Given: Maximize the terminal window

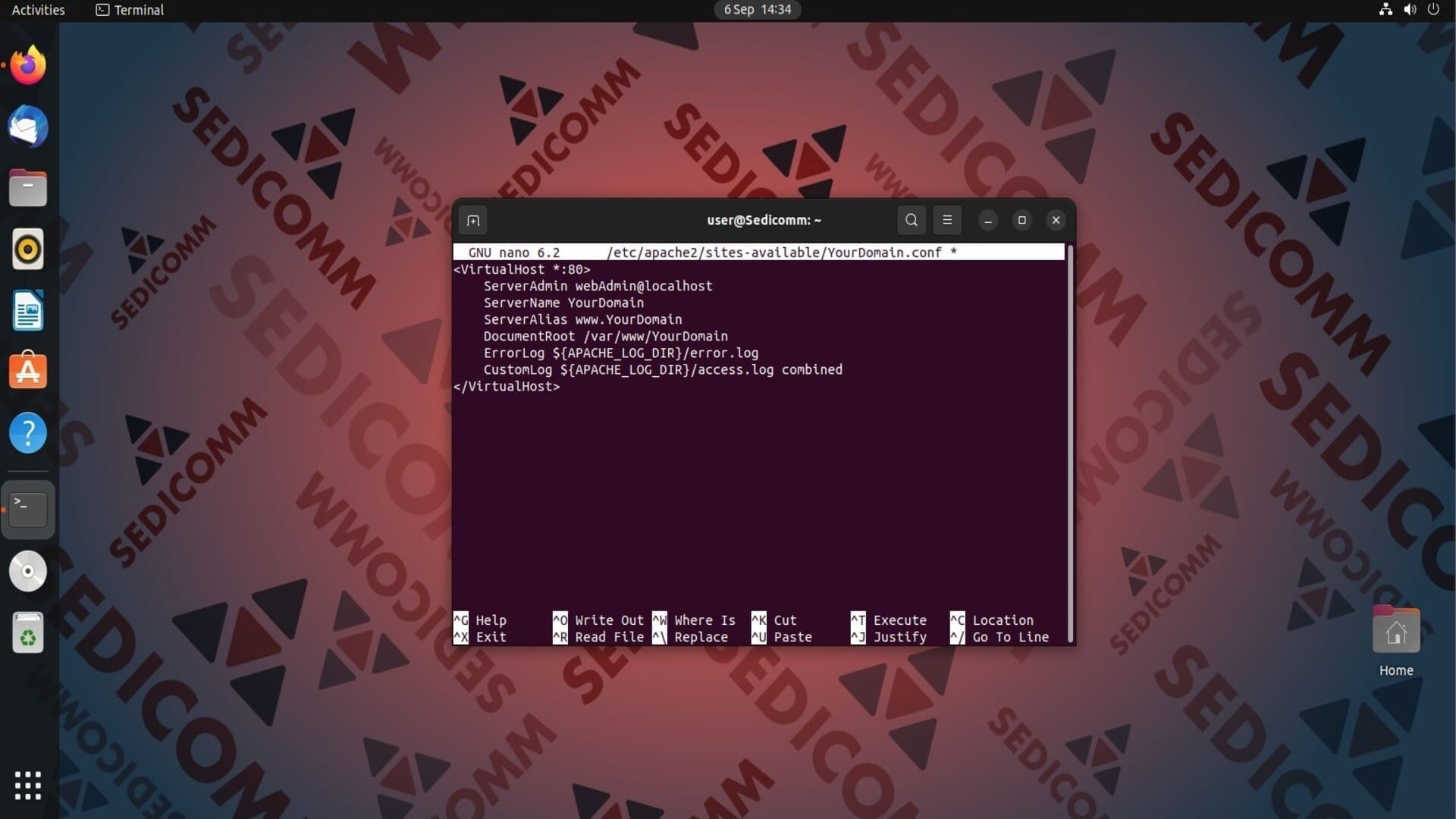Looking at the screenshot, I should (x=1021, y=221).
